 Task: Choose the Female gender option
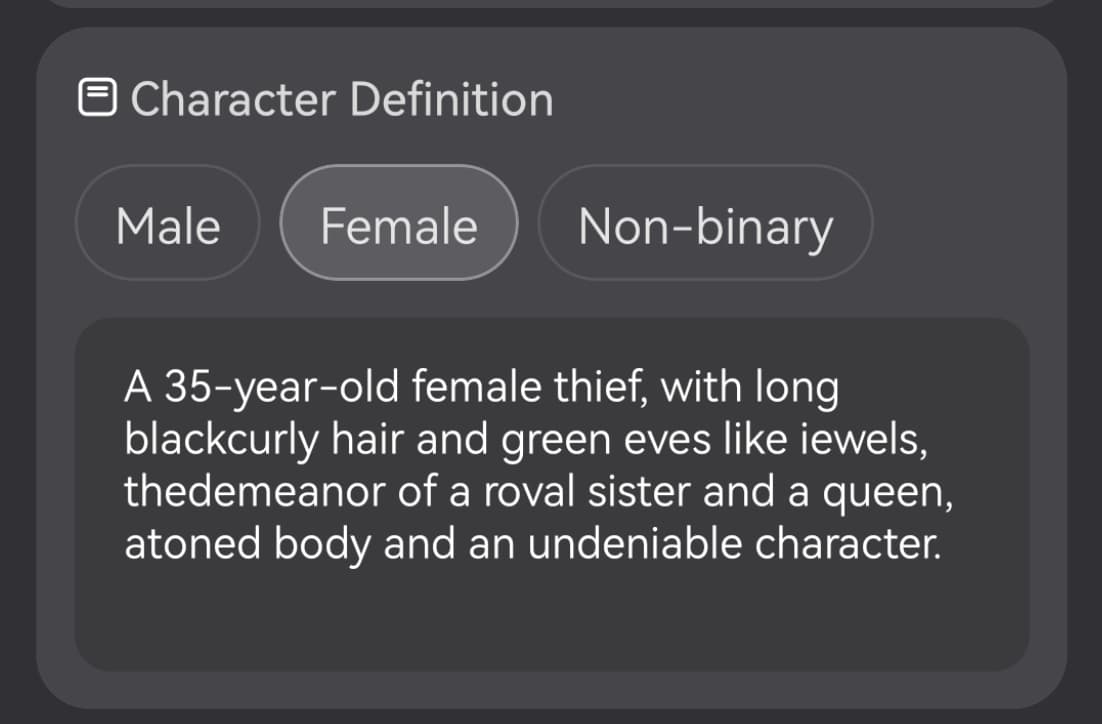tap(399, 225)
